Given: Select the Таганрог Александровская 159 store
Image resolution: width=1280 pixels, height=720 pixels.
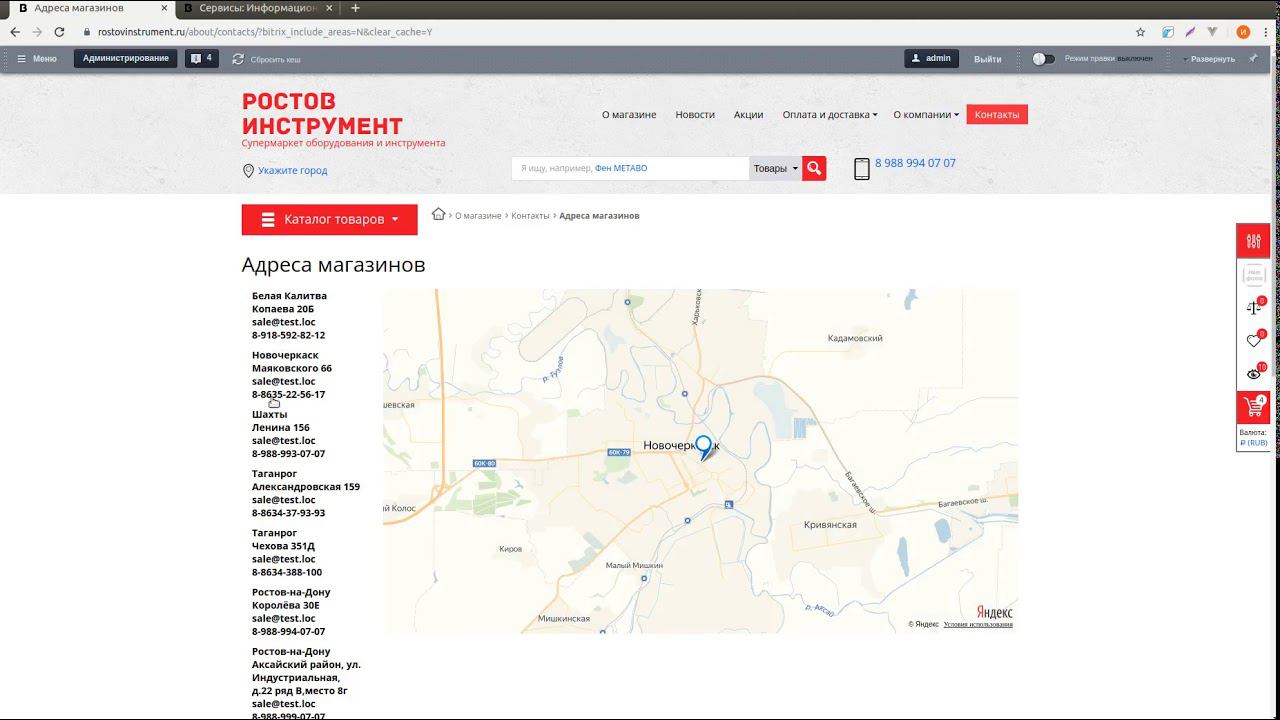Looking at the screenshot, I should 306,493.
